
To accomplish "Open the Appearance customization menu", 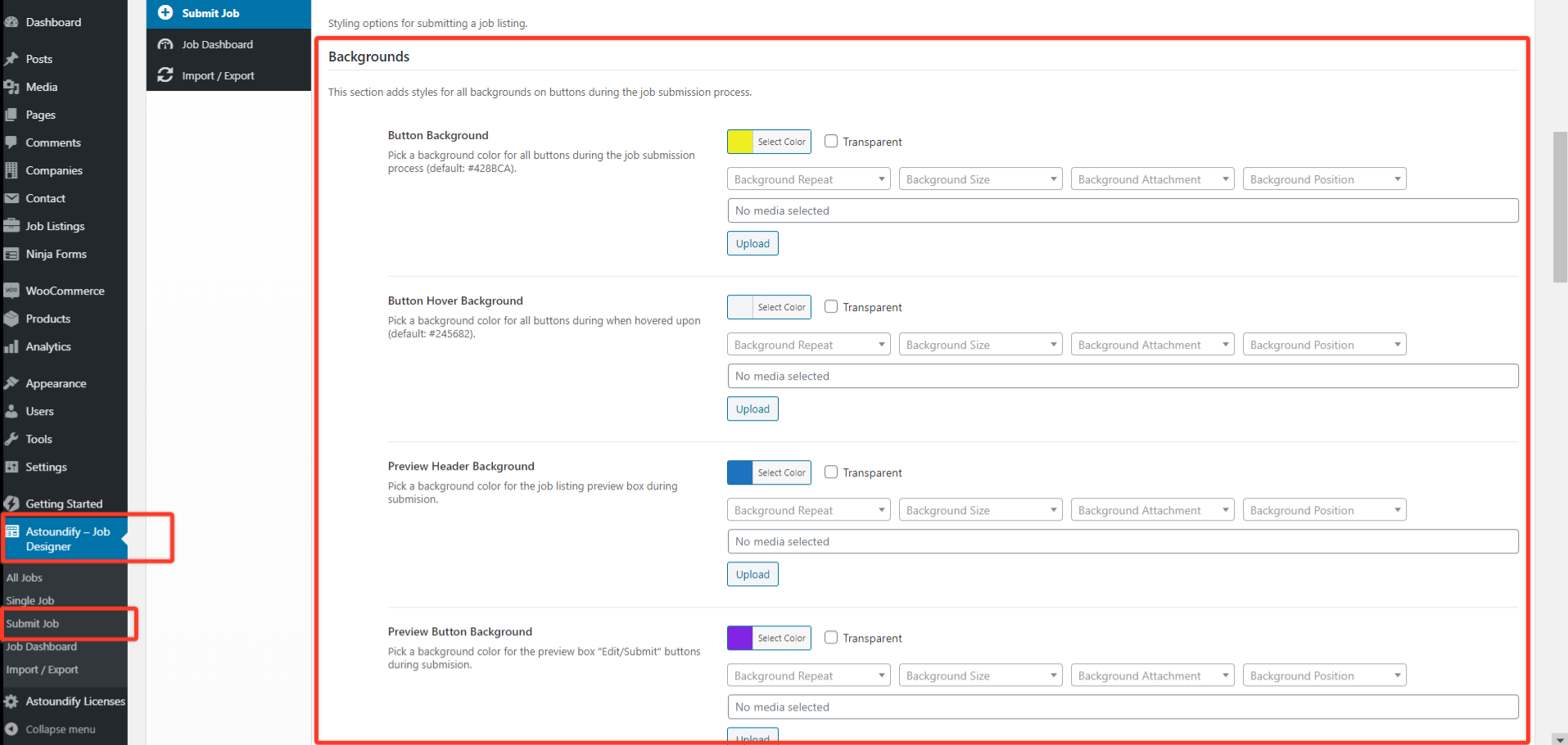I will click(x=55, y=383).
